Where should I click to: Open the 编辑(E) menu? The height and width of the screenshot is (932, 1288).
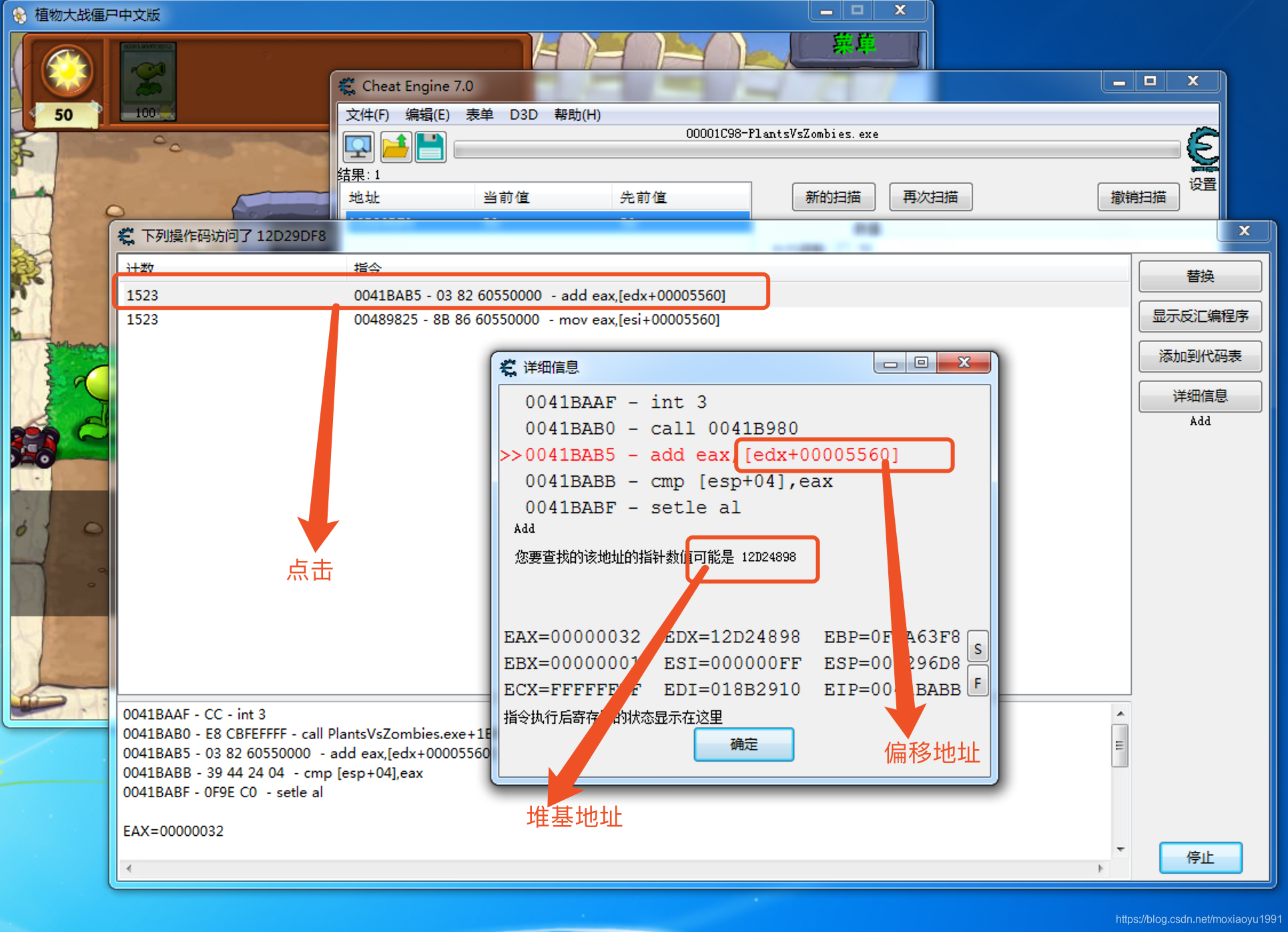click(427, 115)
